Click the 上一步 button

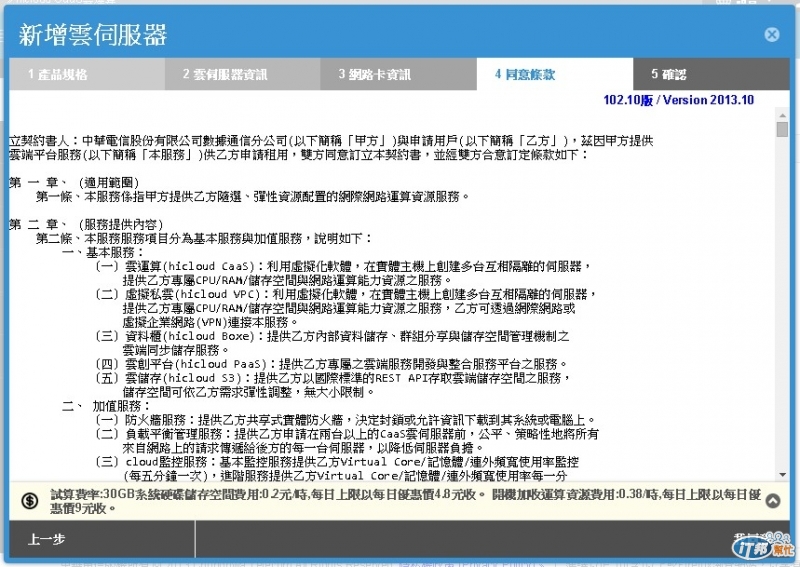[x=102, y=539]
